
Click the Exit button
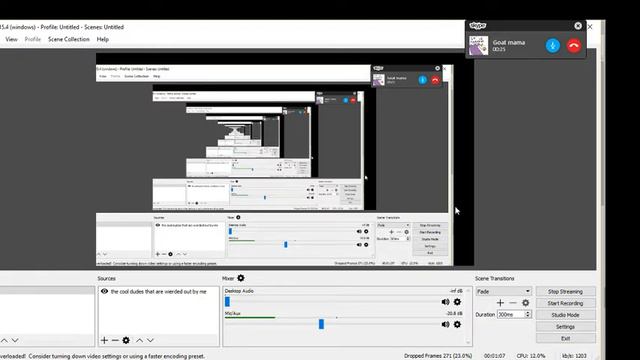(x=565, y=338)
